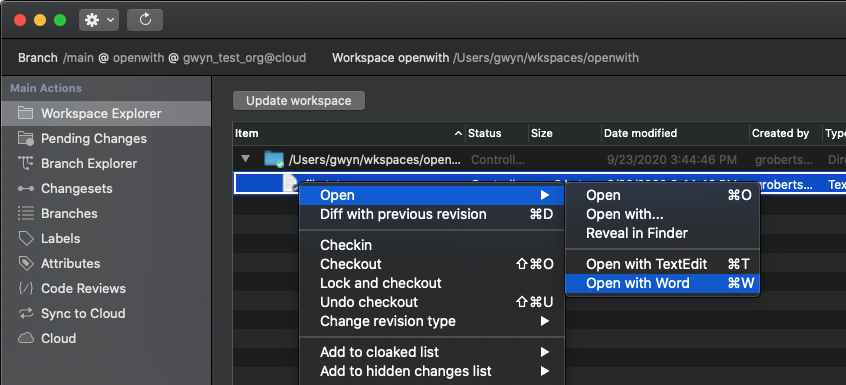The image size is (846, 385).
Task: Collapse the /Users/gwyn/wkspaces tree node
Action: (246, 159)
